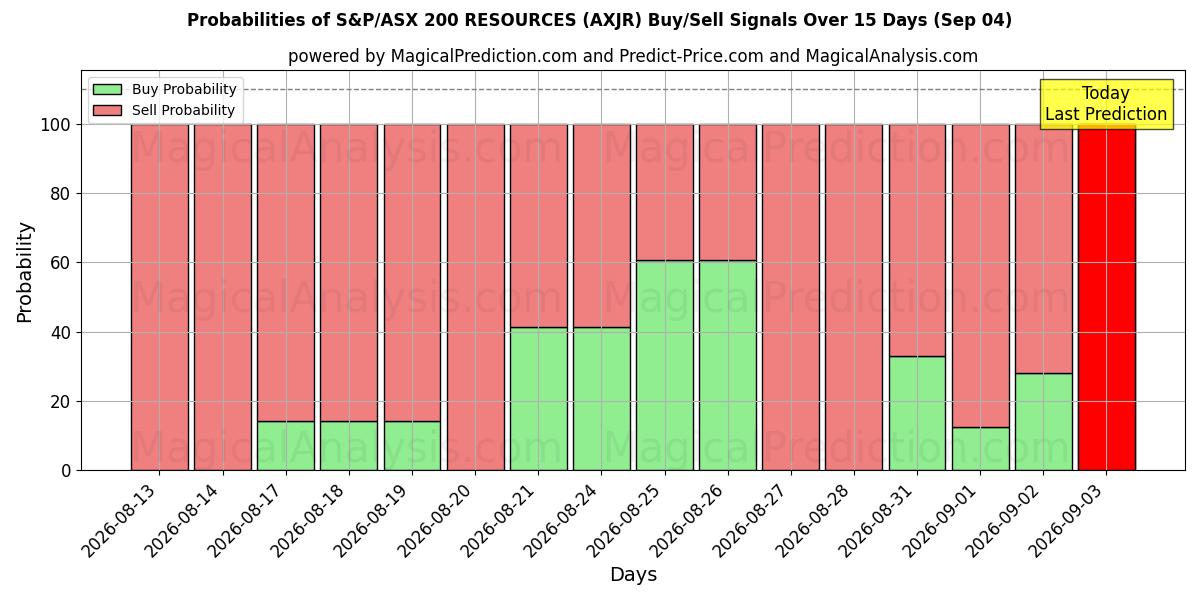The image size is (1200, 600).
Task: Click the y-axis tick label 40
Action: click(61, 332)
